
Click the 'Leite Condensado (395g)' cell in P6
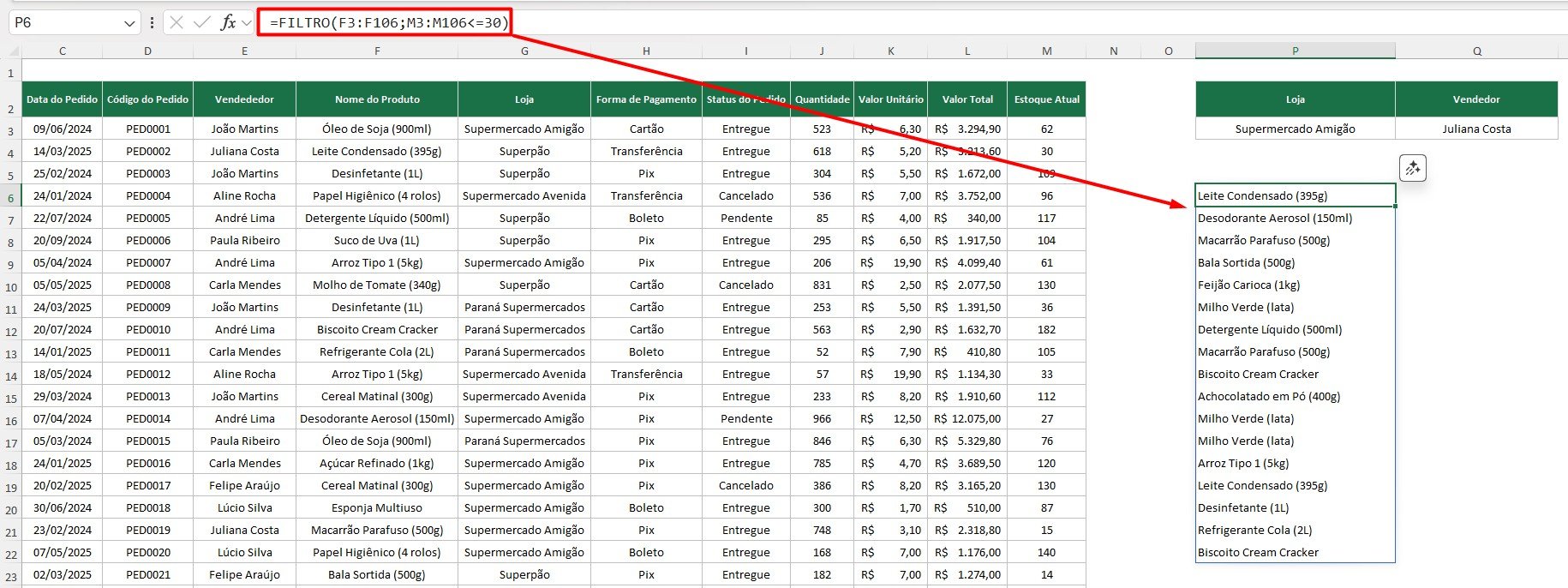tap(1295, 195)
